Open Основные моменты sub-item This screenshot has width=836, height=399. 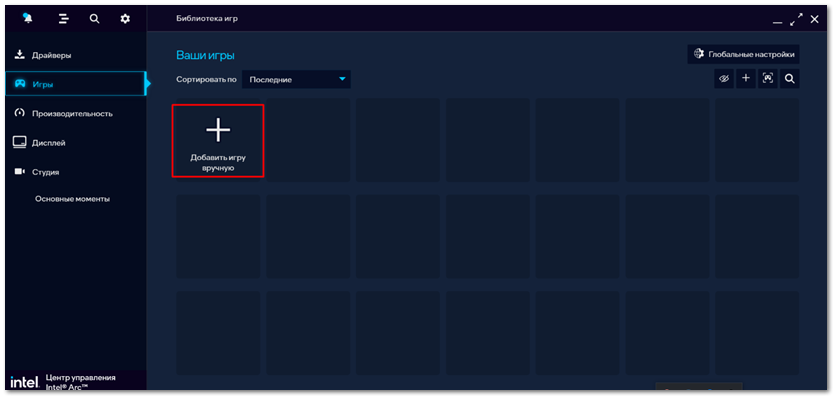tap(73, 199)
